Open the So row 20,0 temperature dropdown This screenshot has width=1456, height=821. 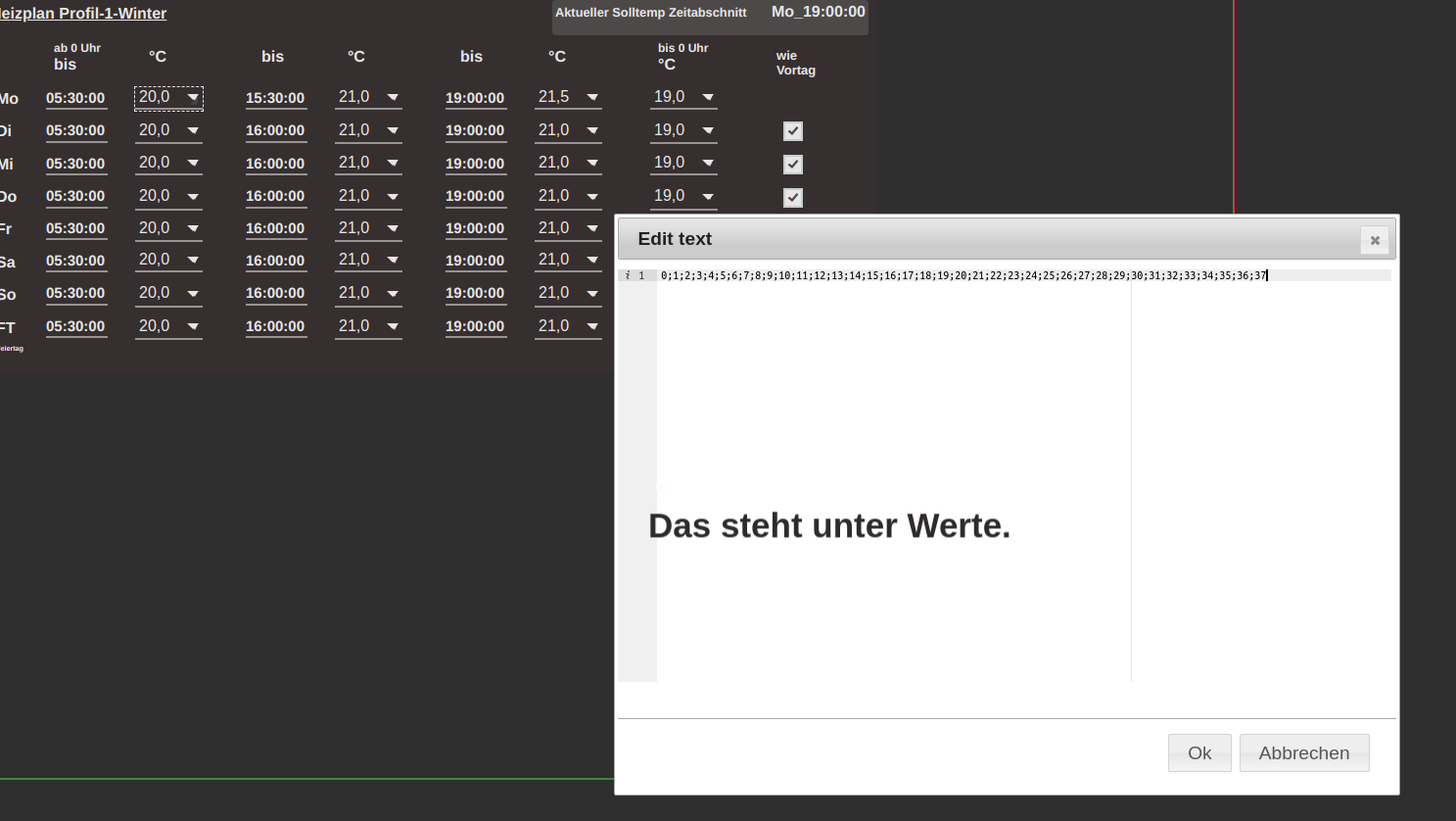168,293
